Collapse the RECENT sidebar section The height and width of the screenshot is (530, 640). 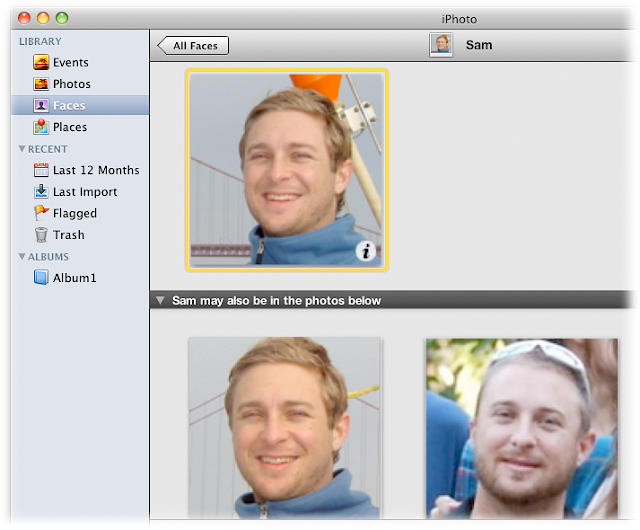22,149
